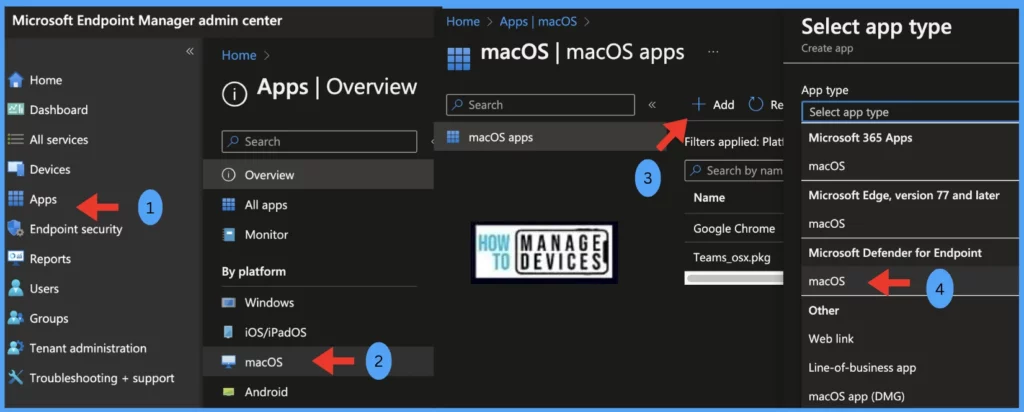This screenshot has width=1024, height=412.
Task: Click the Apps grid icon in sidebar
Action: 16,199
